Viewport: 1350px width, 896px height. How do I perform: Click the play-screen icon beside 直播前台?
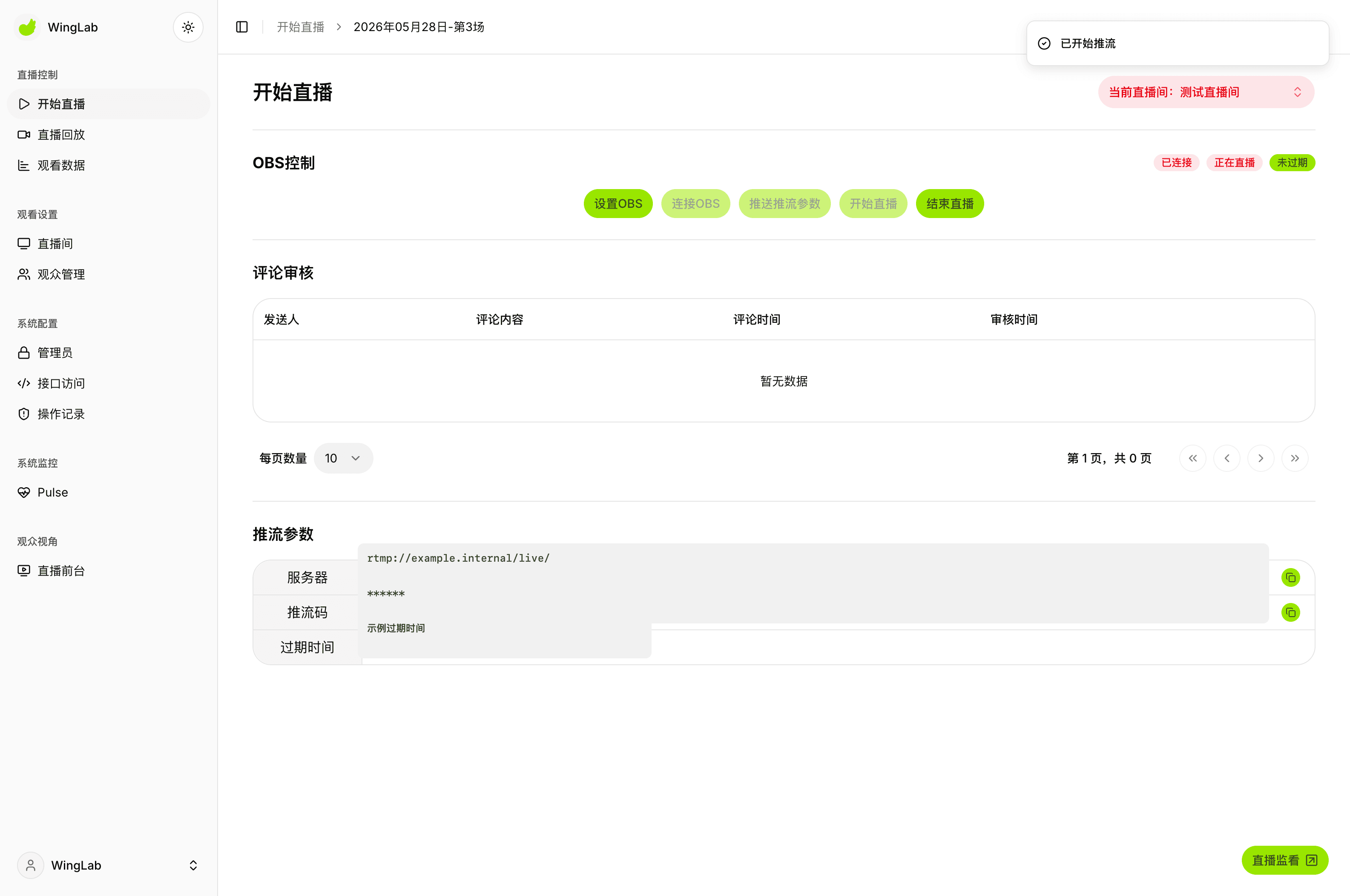[23, 570]
